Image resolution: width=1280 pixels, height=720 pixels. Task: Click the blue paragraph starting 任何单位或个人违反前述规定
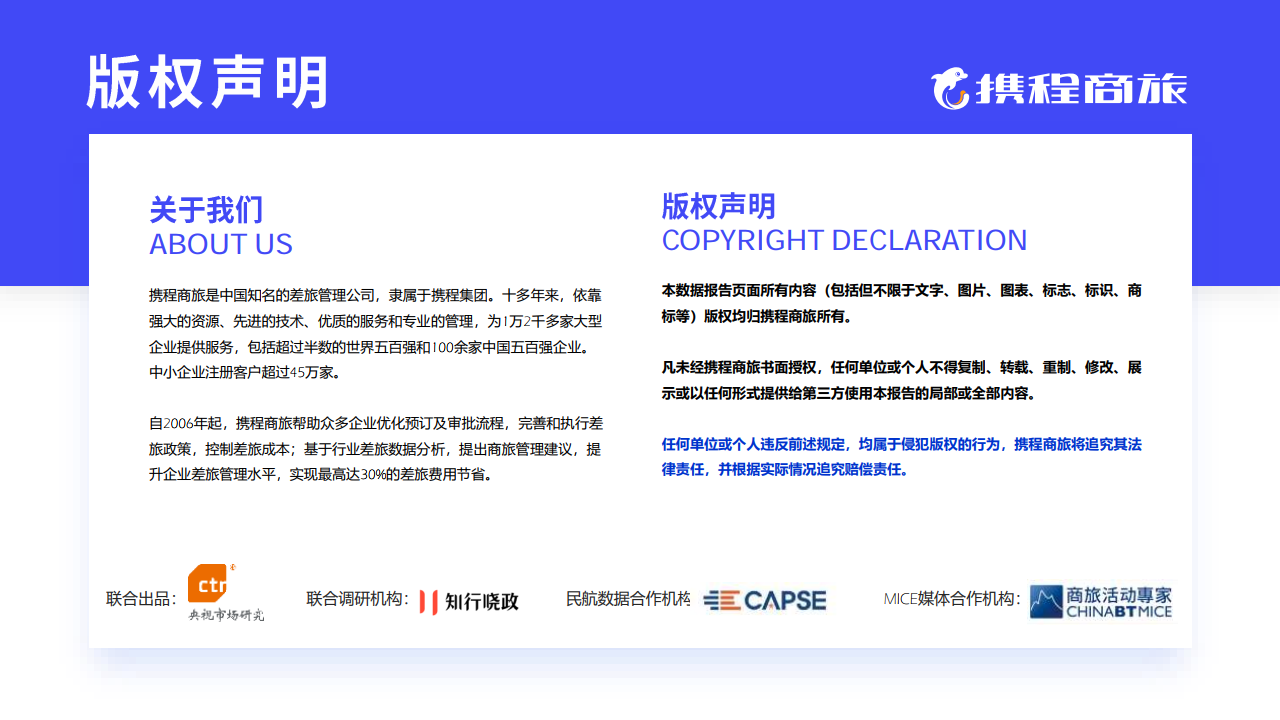click(x=902, y=457)
